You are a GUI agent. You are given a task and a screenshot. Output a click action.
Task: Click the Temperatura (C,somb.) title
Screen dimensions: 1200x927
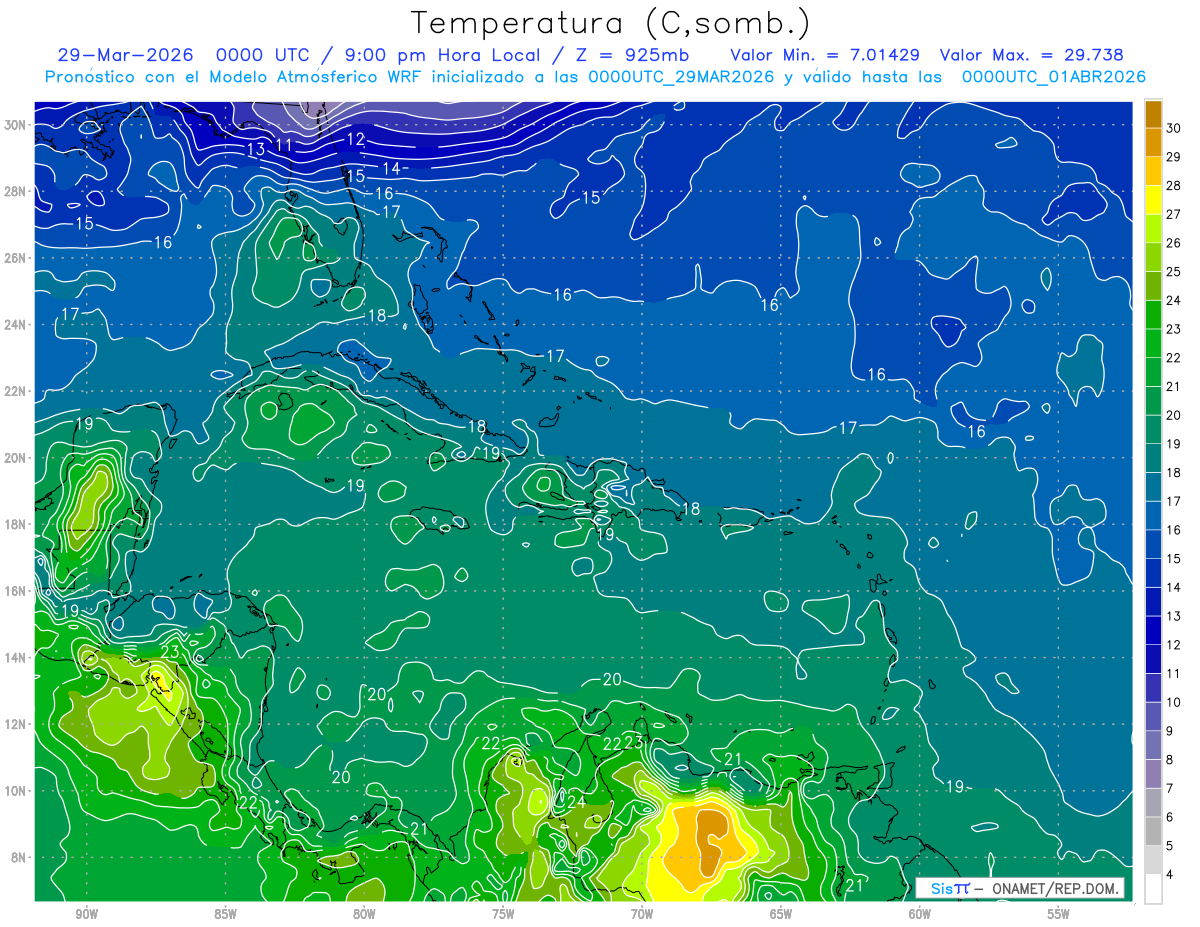point(610,23)
